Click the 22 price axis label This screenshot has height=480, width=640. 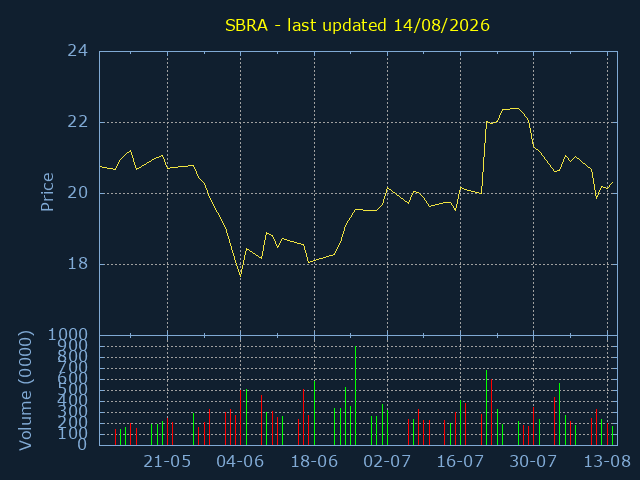coord(78,122)
